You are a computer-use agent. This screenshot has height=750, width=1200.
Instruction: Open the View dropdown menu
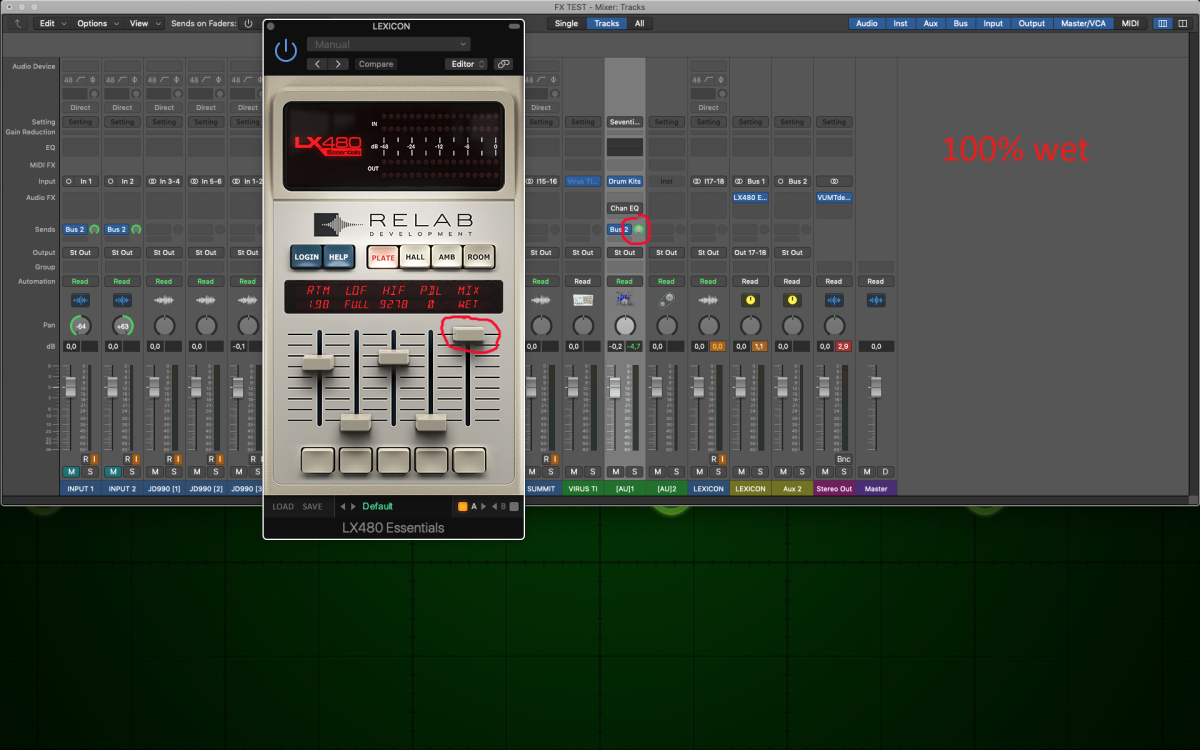coord(144,23)
